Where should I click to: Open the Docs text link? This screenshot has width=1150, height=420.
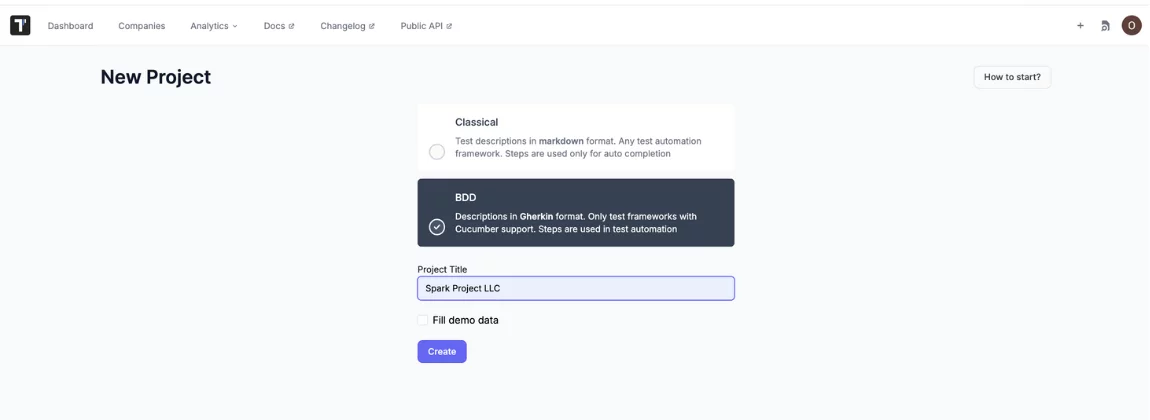[274, 26]
